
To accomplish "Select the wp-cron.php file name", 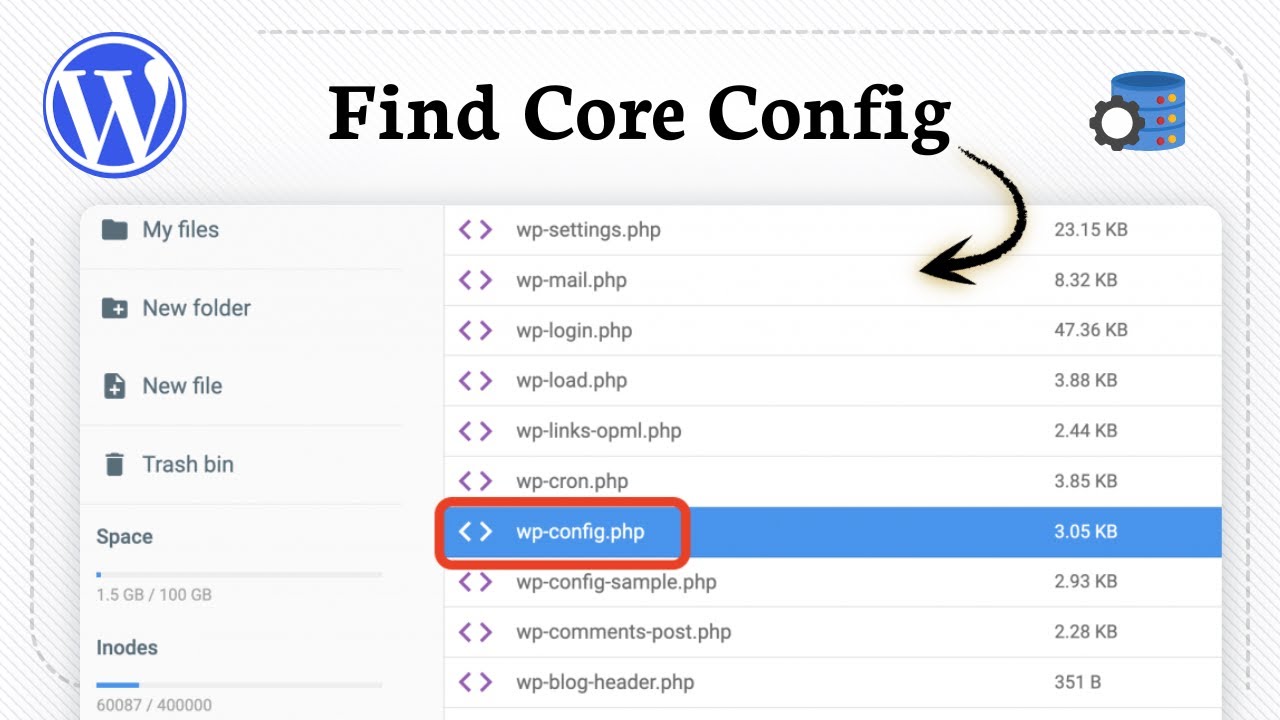I will 572,481.
